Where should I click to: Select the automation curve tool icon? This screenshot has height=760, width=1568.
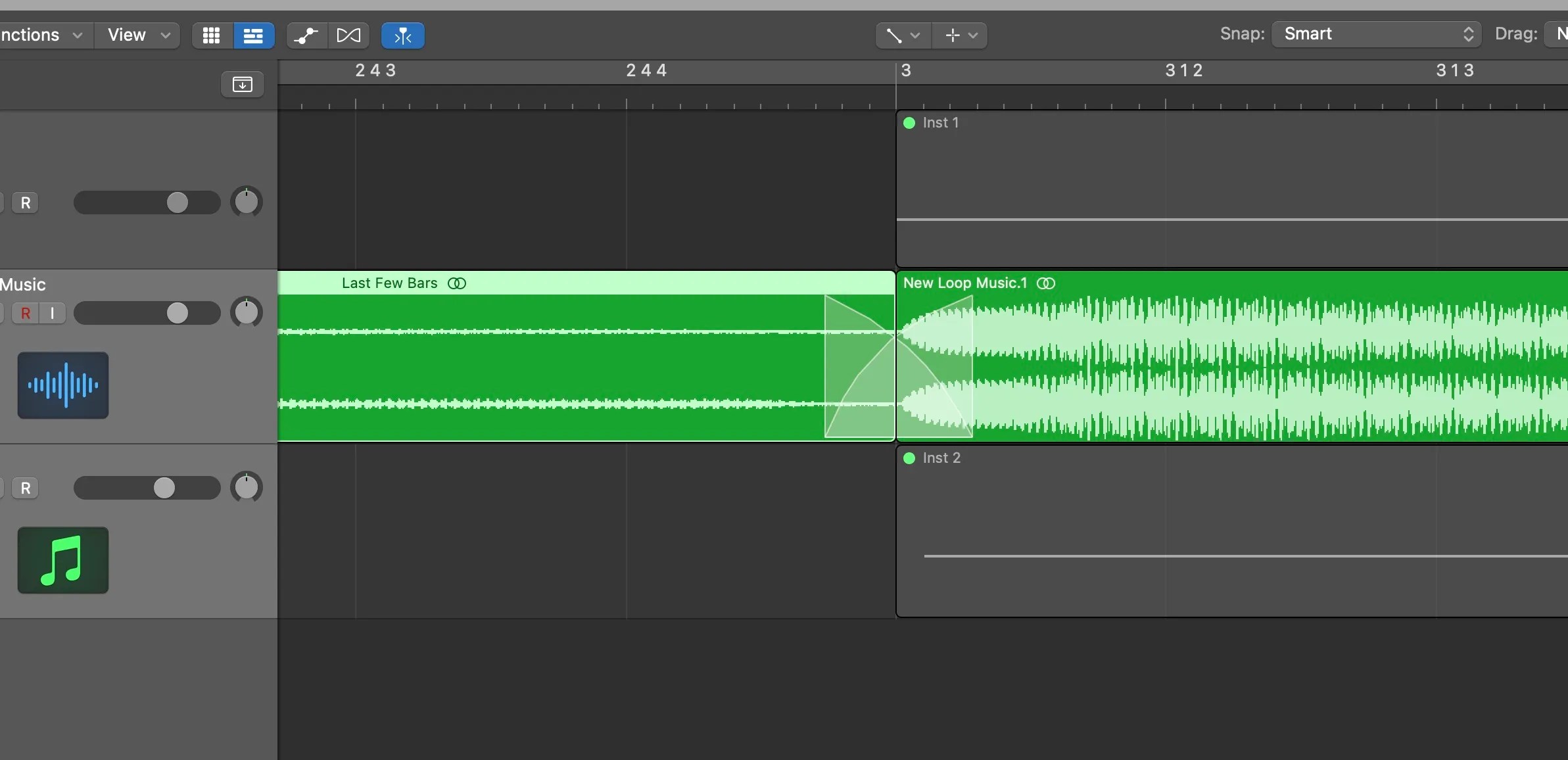[306, 35]
